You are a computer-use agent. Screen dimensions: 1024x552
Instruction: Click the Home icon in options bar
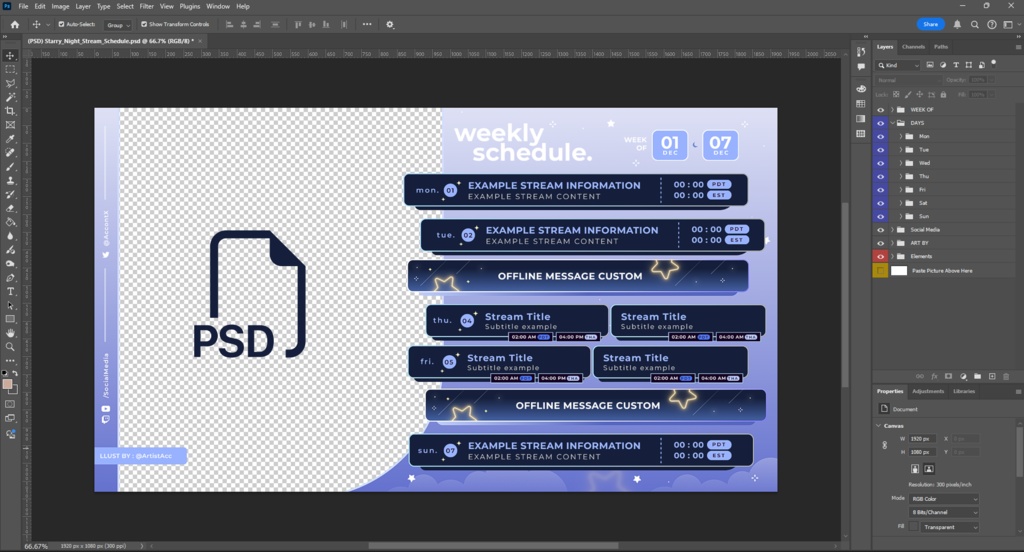15,24
